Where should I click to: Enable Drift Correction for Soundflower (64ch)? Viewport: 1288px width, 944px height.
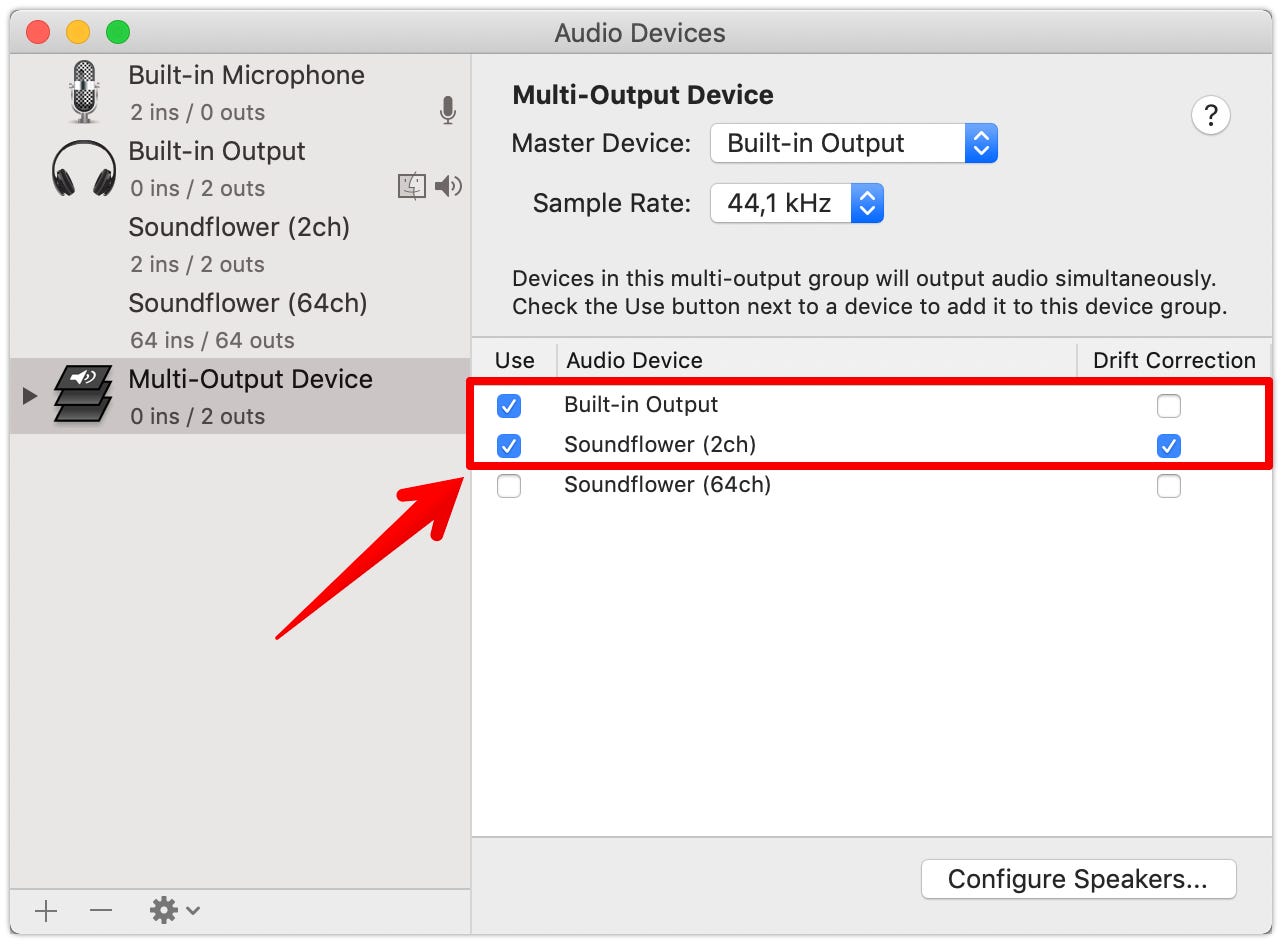click(1168, 486)
